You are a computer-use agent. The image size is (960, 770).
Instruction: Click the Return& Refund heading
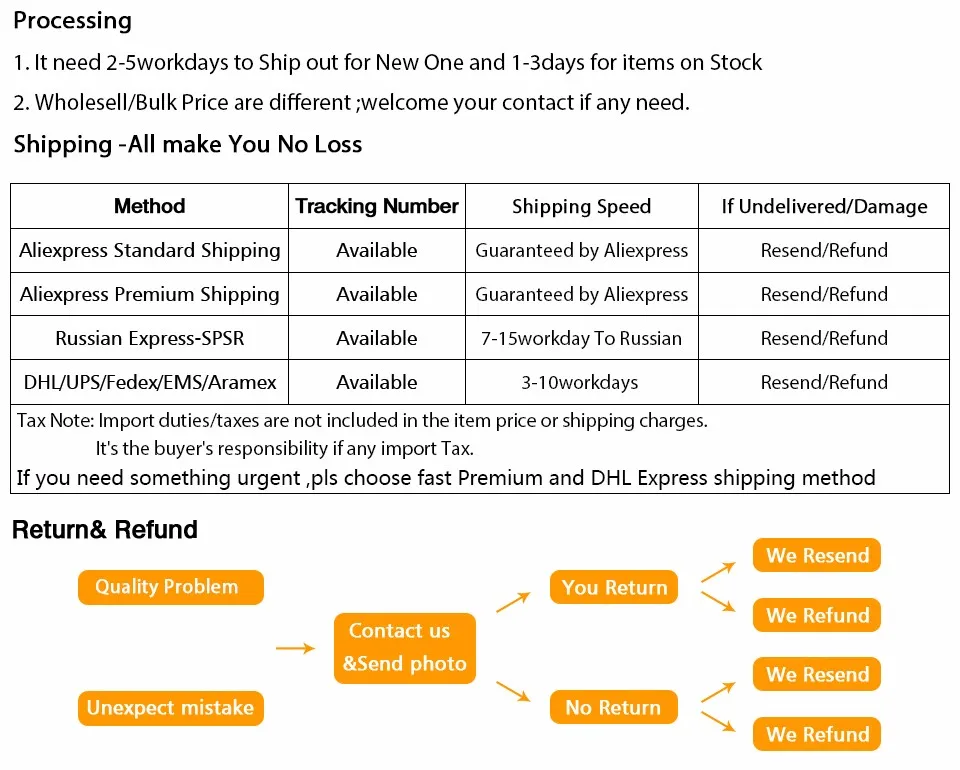105,530
